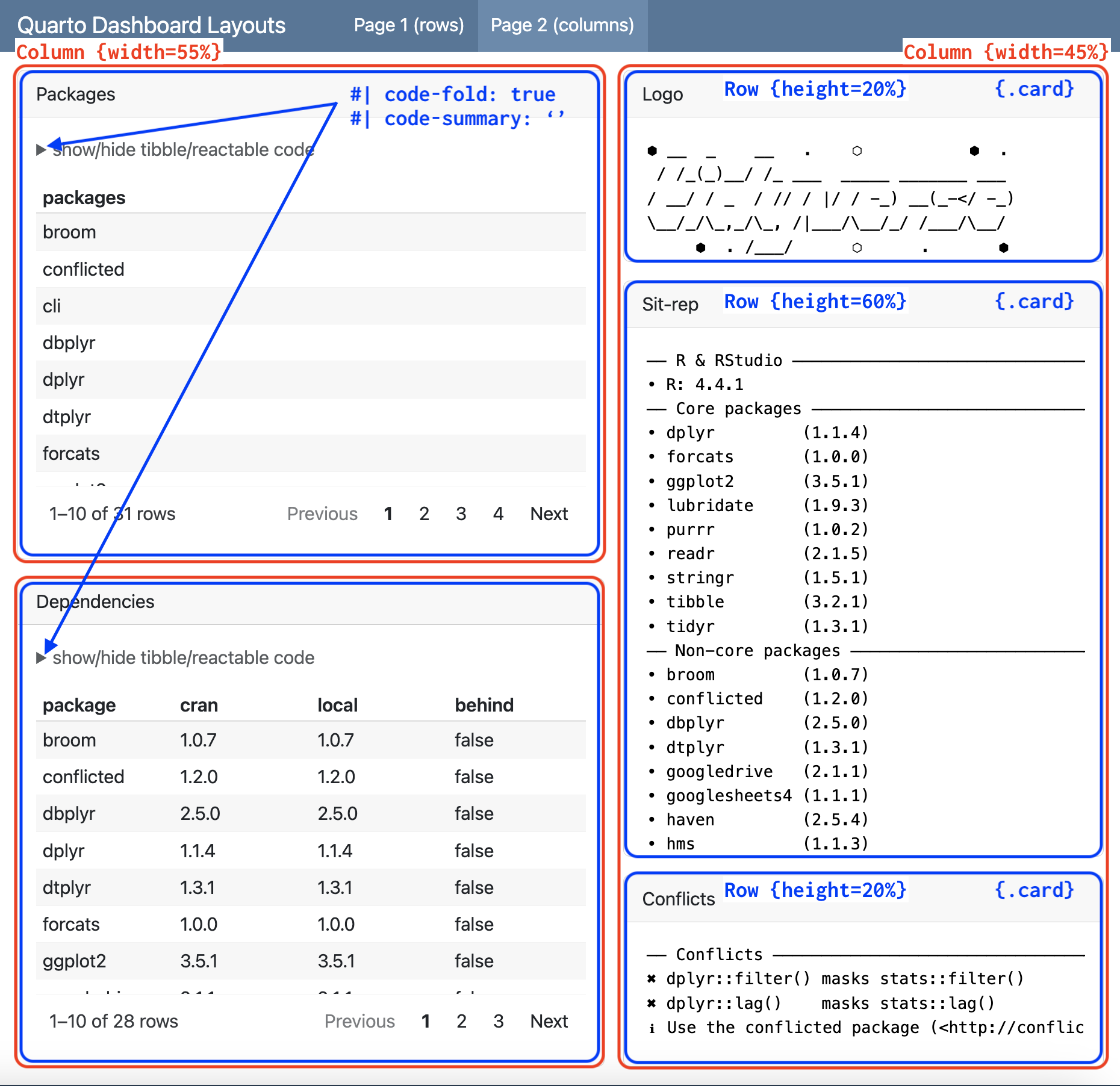Click the ggplot2 entry in the Sit-rep card
1120x1086 pixels.
tap(700, 481)
